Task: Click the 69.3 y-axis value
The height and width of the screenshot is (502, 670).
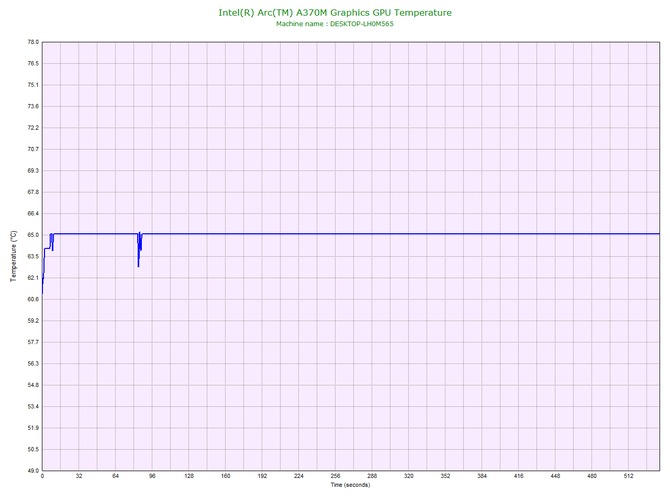Action: coord(33,170)
